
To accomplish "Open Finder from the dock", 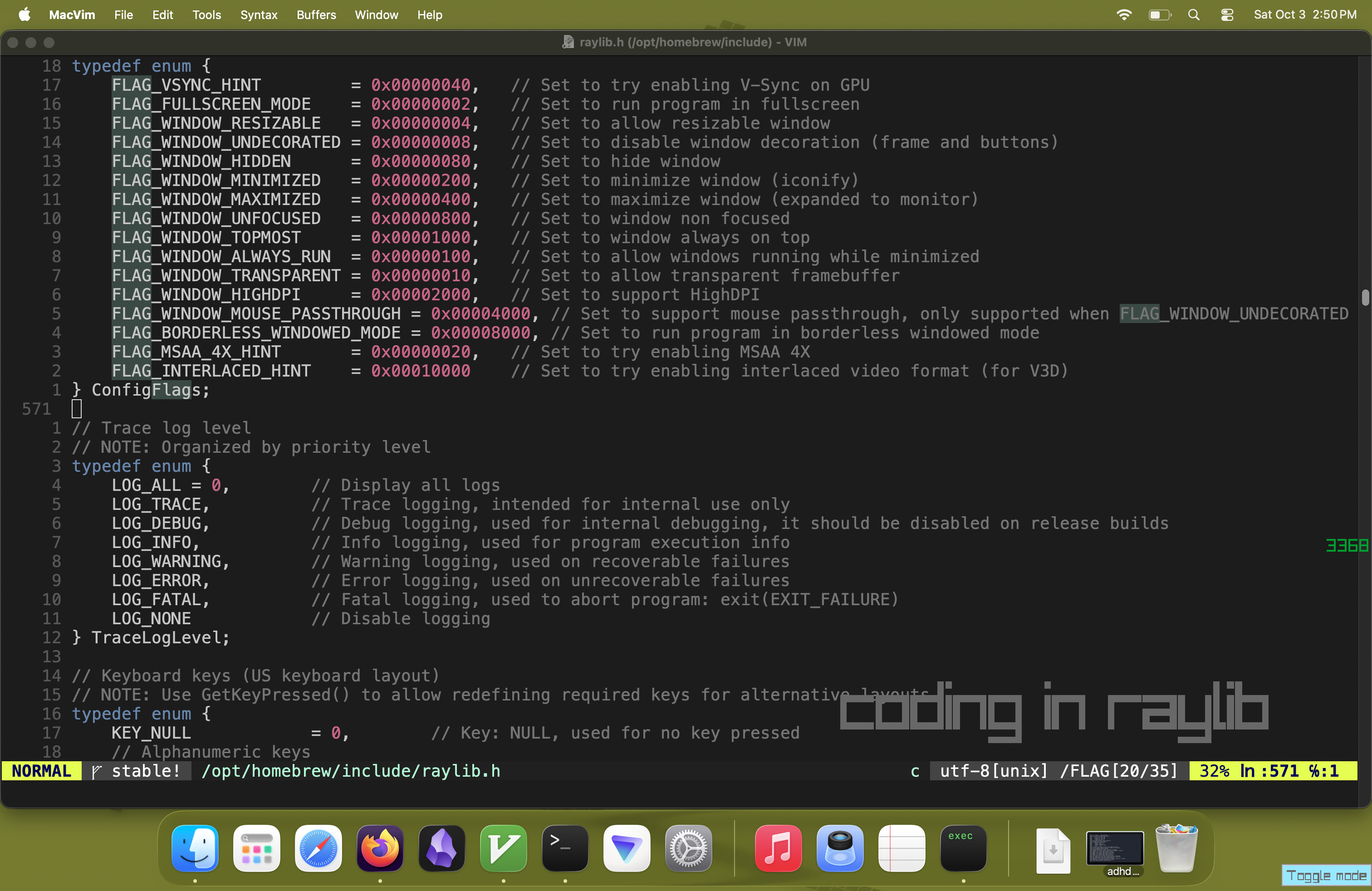I will tap(195, 848).
